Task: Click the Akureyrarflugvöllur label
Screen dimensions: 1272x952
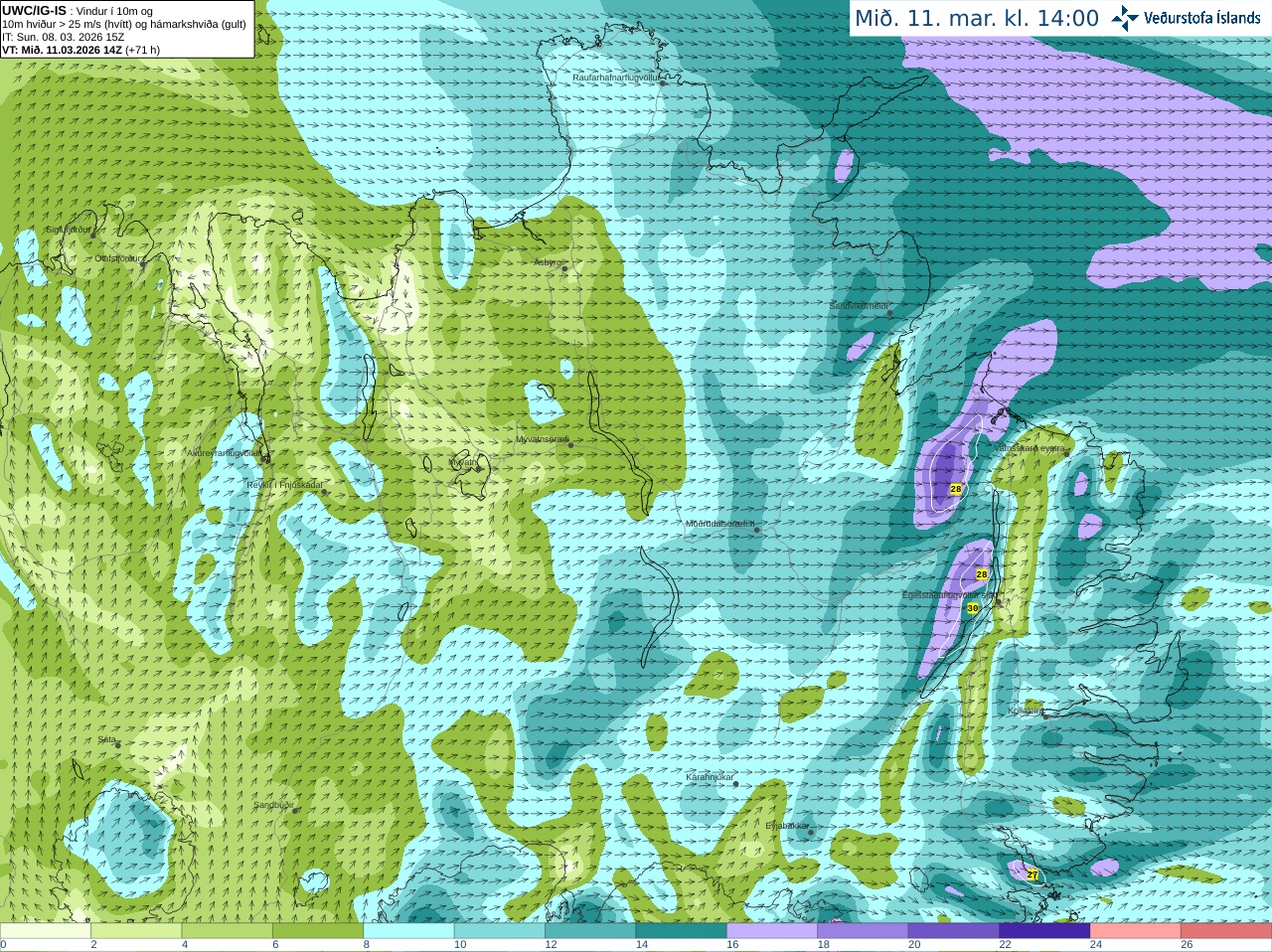Action: (225, 453)
